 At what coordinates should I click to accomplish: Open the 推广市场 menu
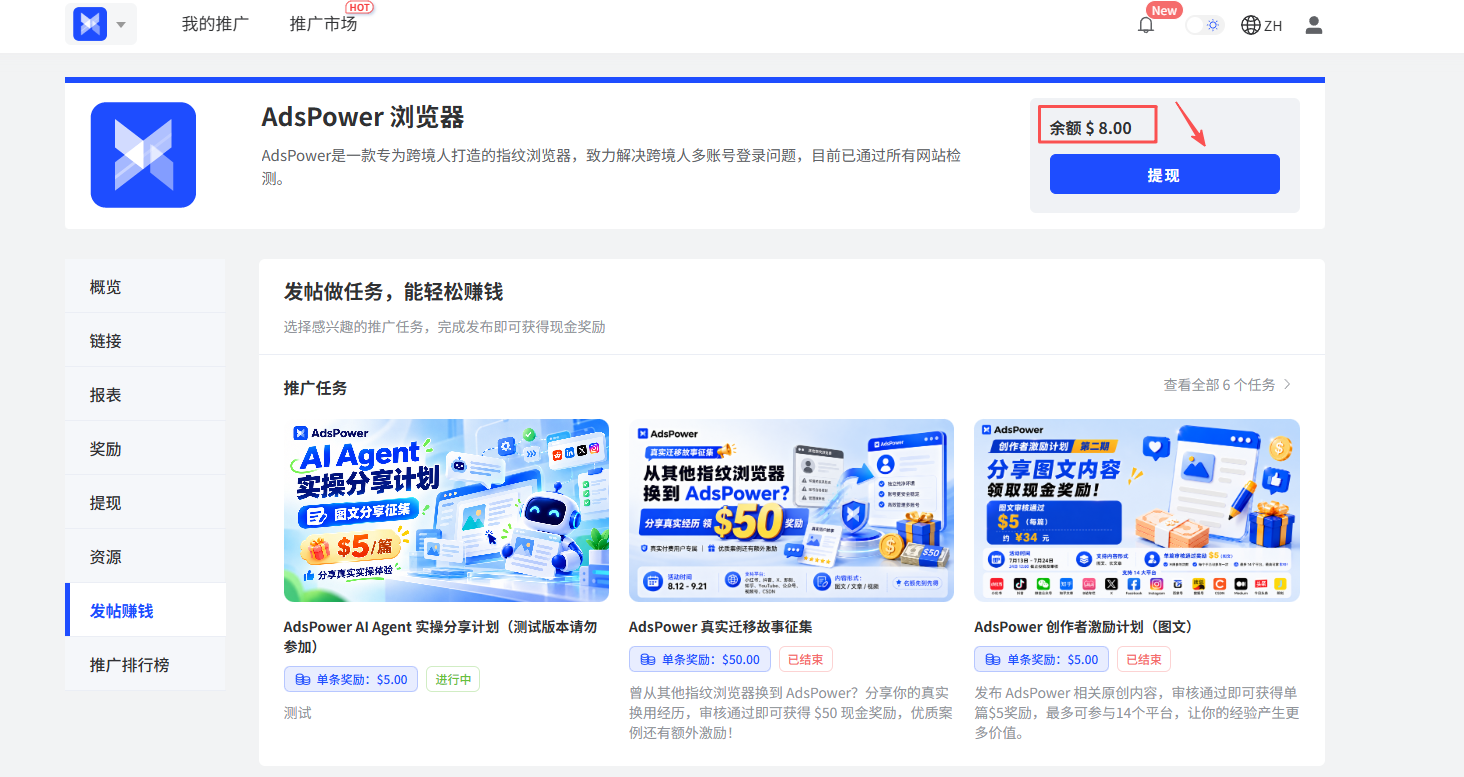point(323,24)
